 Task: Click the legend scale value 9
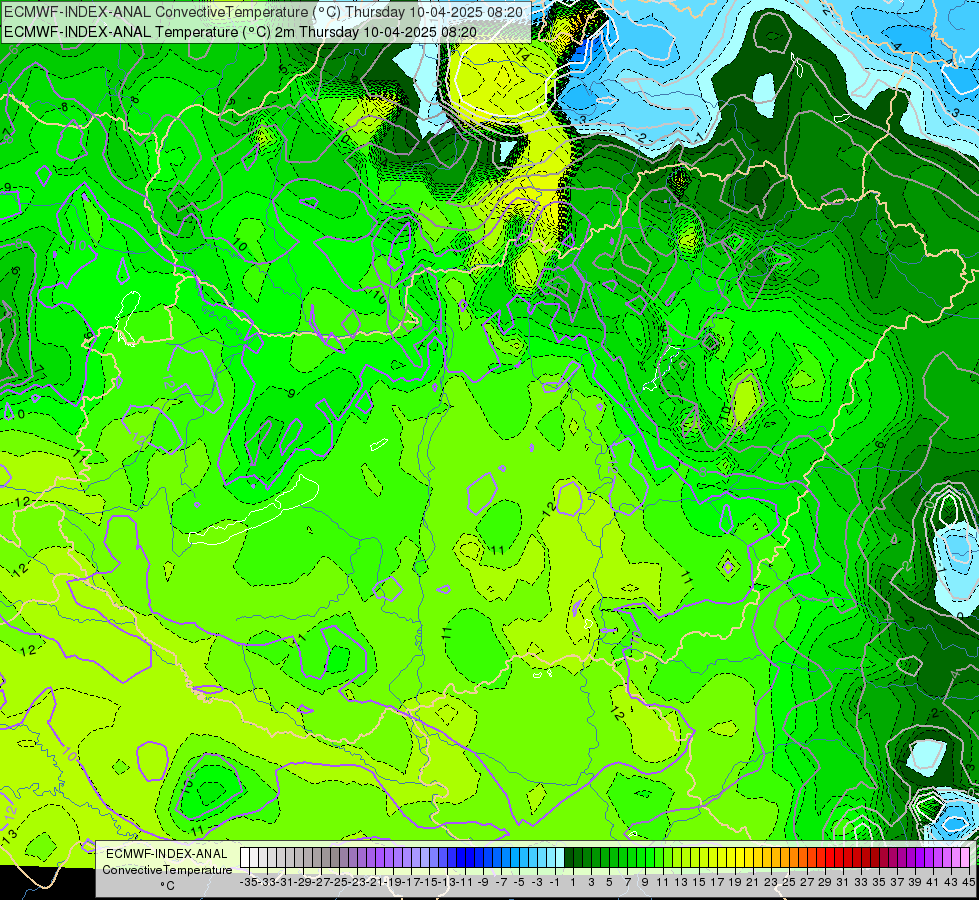tap(644, 882)
